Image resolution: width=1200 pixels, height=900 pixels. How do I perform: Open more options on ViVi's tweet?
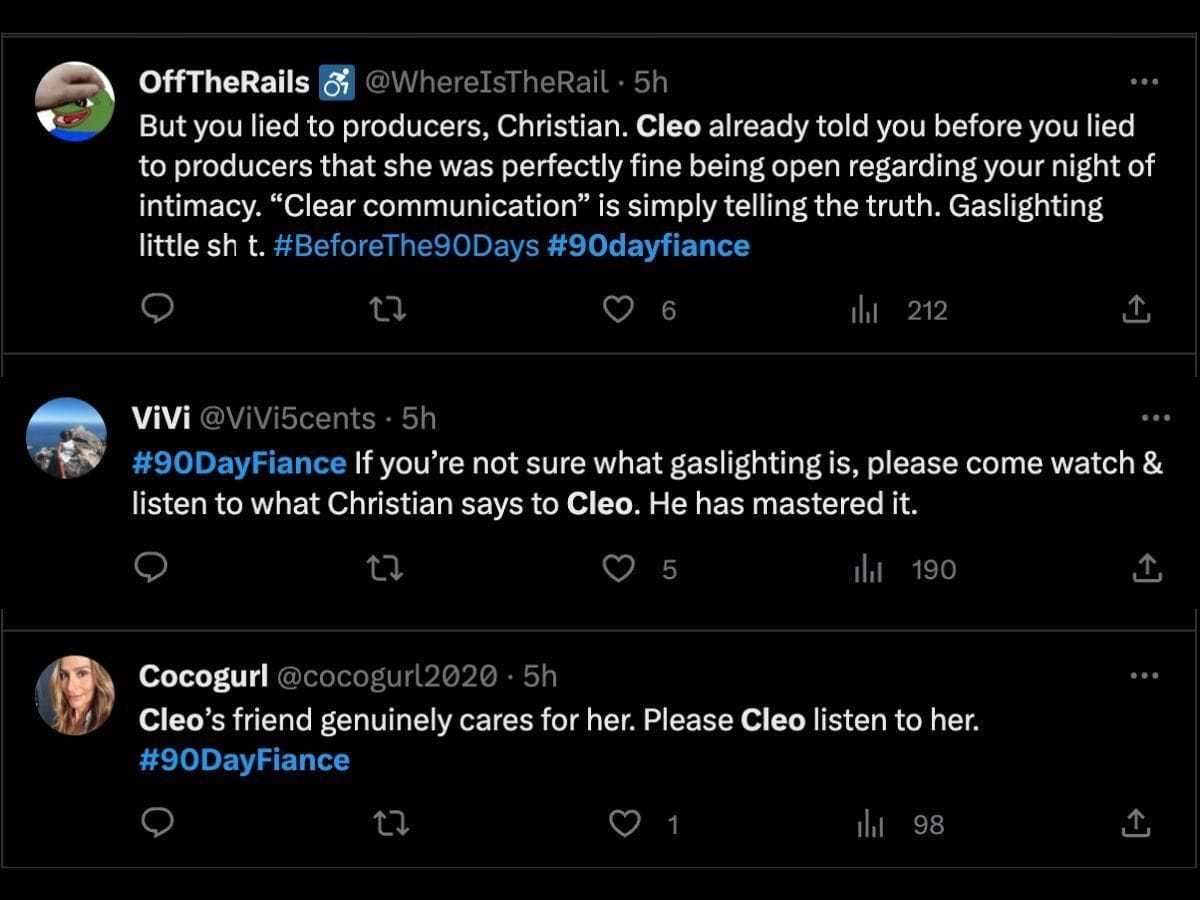pyautogui.click(x=1155, y=418)
